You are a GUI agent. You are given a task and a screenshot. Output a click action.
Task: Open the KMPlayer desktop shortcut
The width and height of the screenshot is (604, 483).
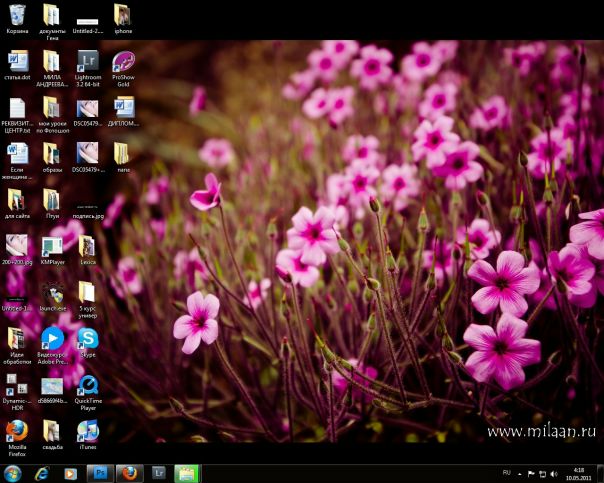coord(52,246)
